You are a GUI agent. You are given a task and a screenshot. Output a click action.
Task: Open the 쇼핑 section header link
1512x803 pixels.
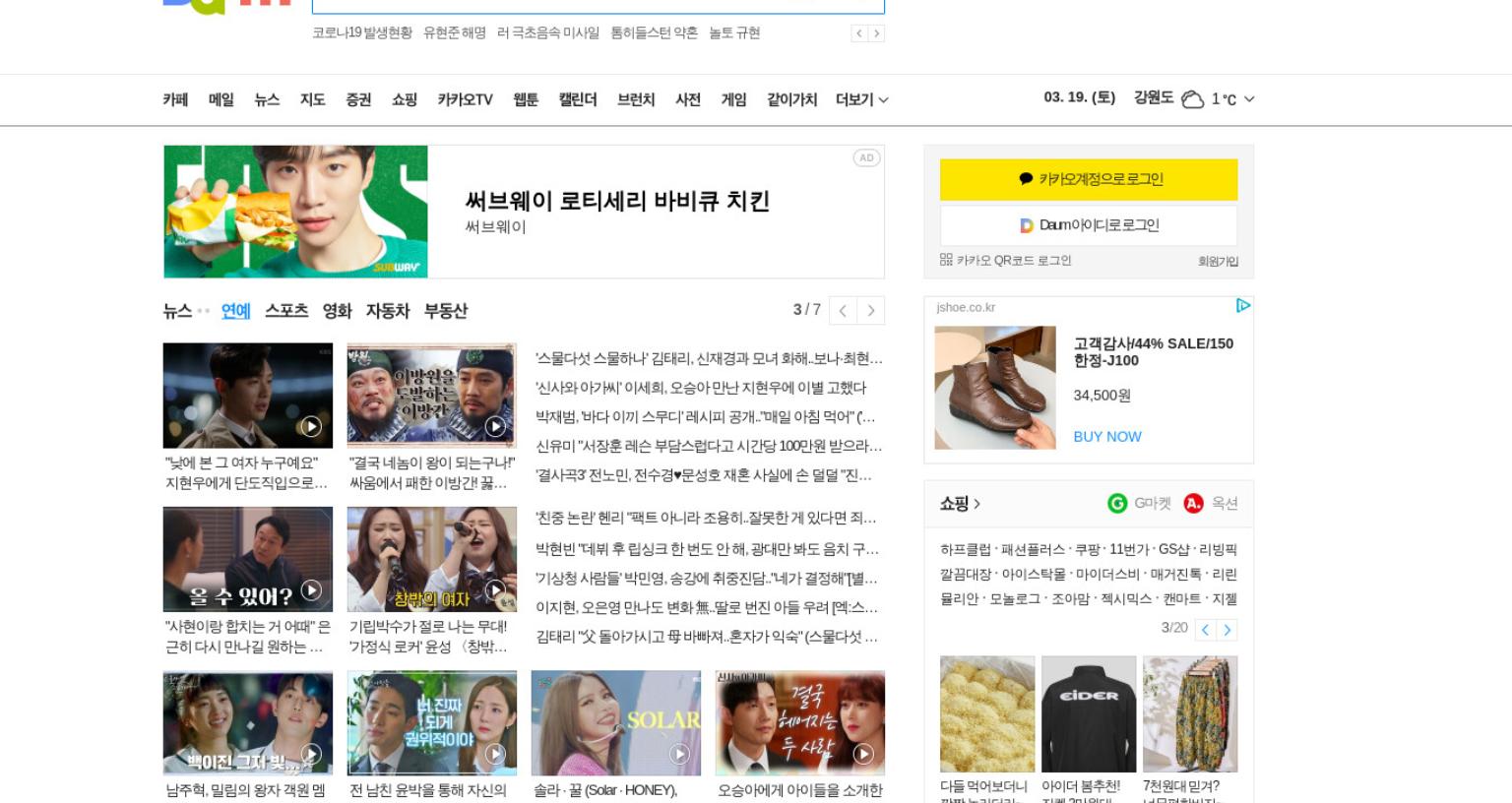pos(960,504)
